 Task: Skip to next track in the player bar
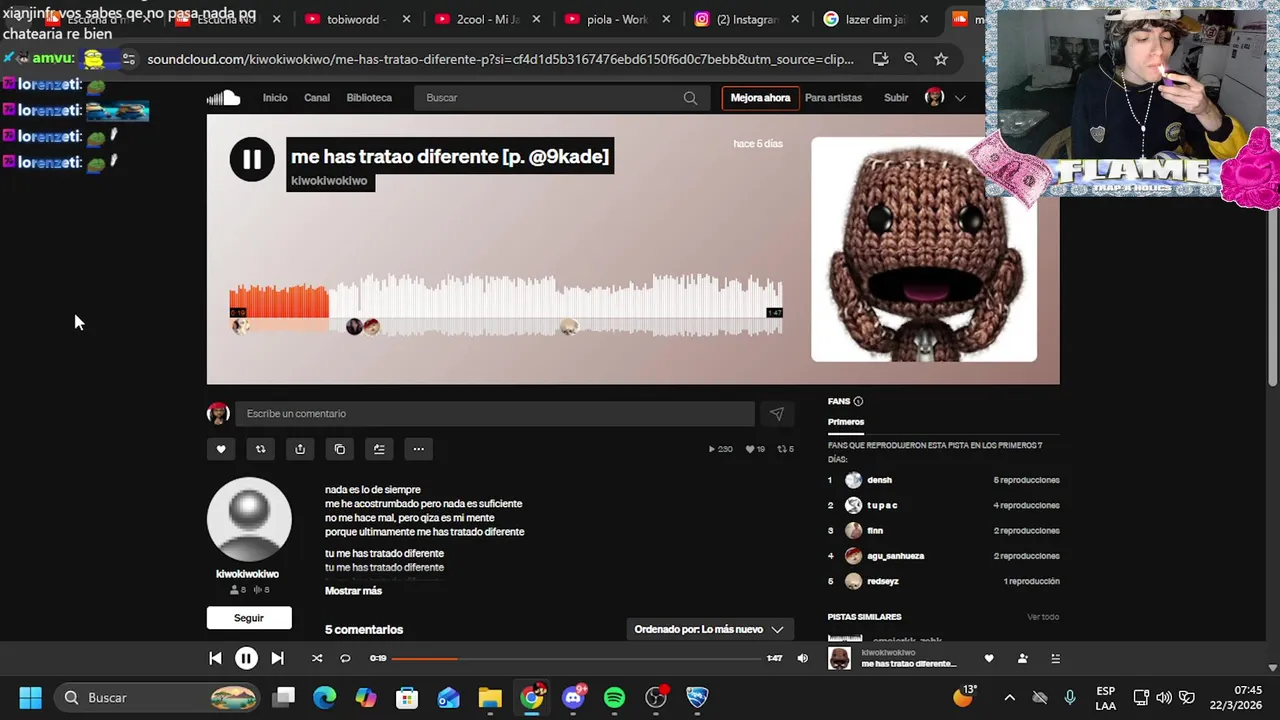pos(277,658)
